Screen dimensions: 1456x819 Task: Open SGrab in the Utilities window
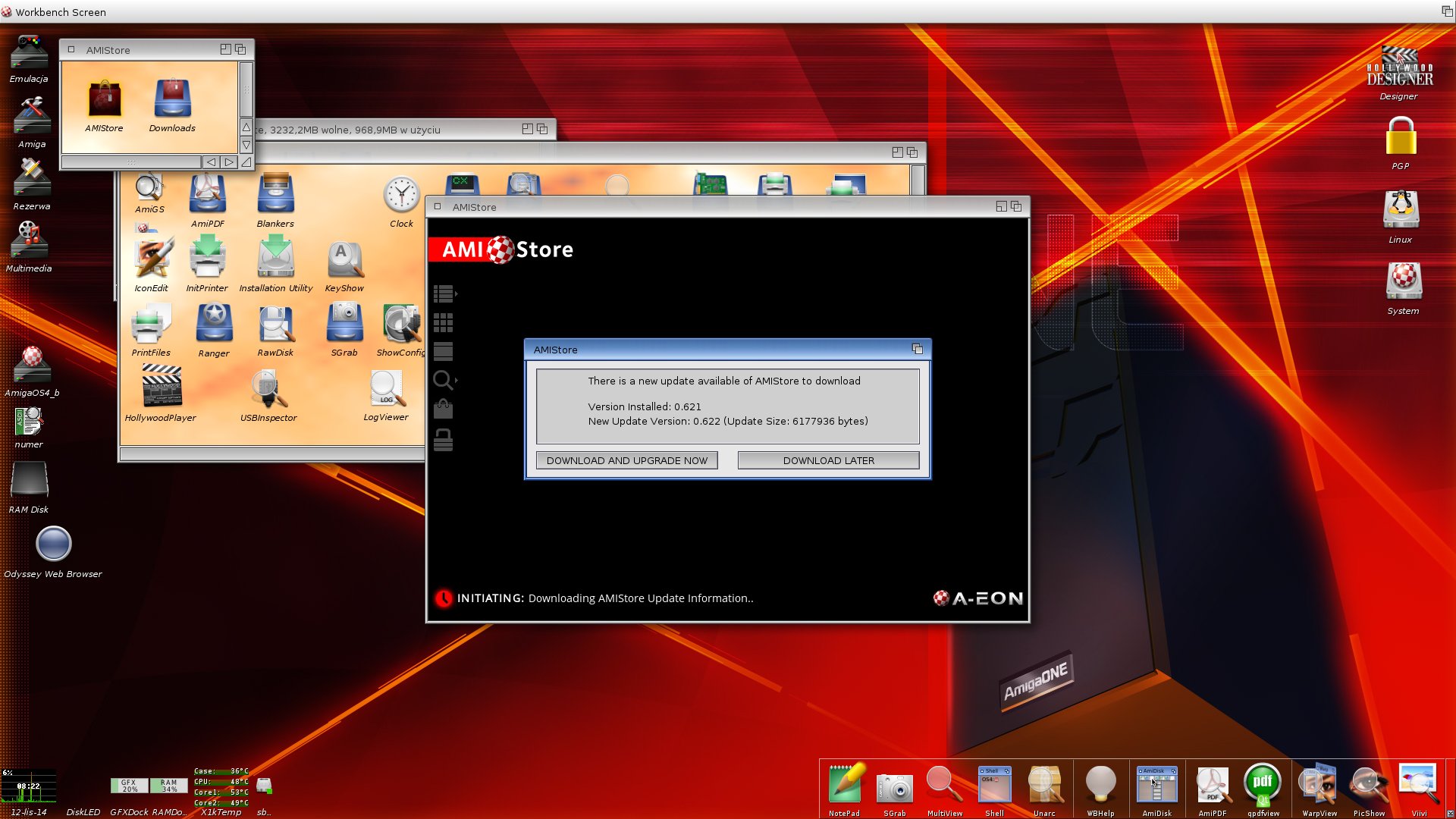point(344,331)
